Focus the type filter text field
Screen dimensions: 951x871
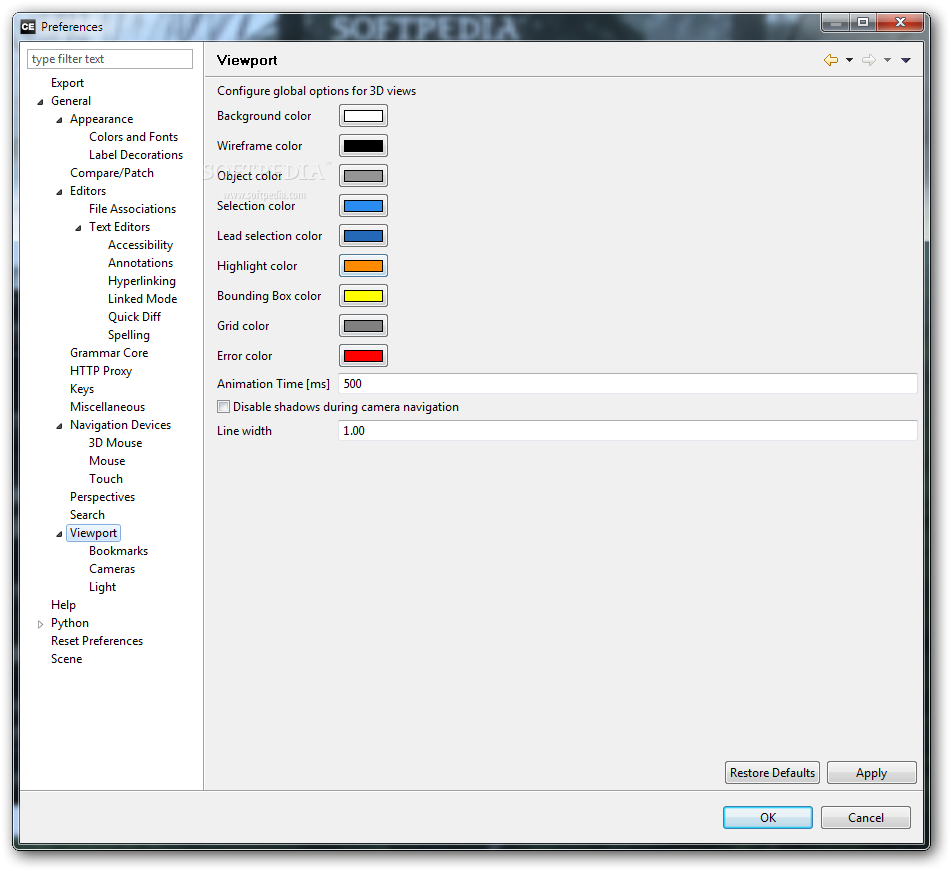coord(110,59)
